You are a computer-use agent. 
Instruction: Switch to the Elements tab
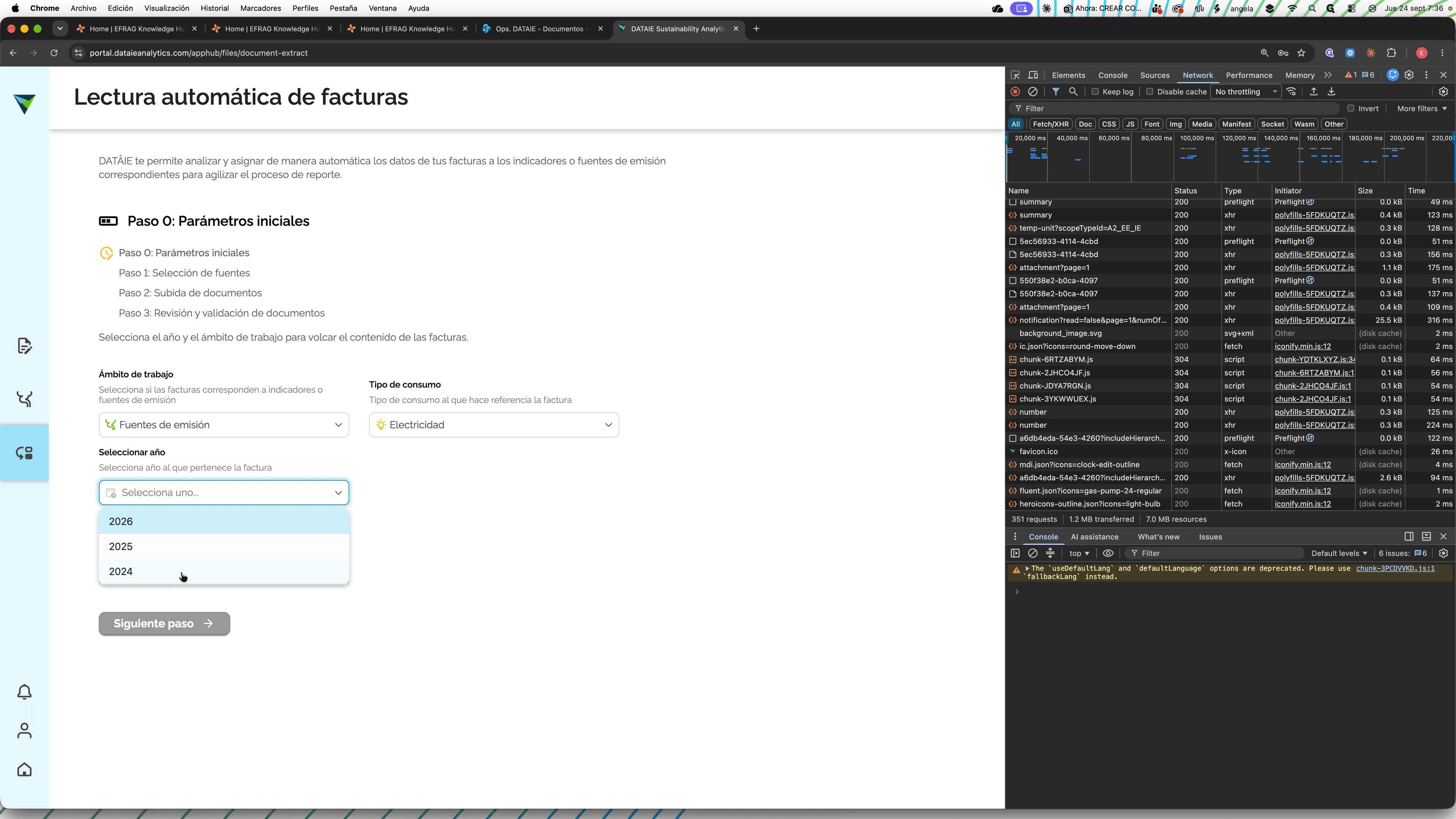1068,75
